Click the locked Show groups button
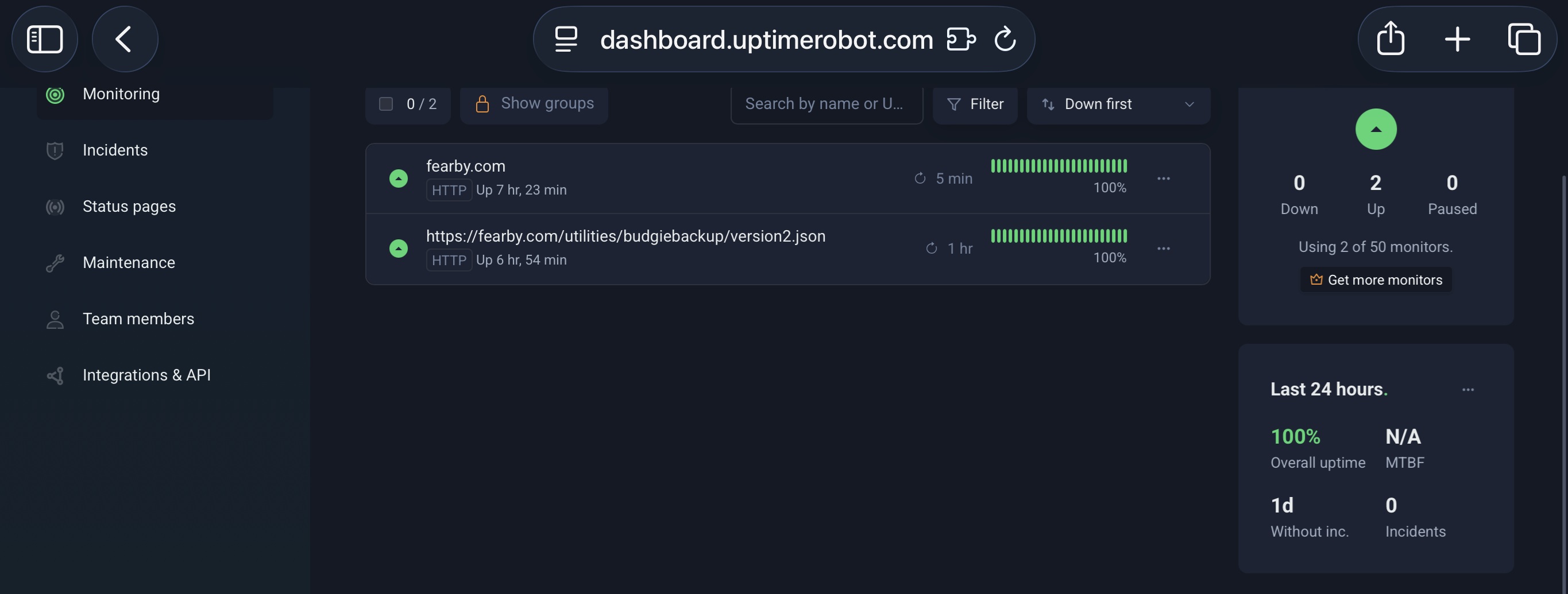 coord(534,104)
